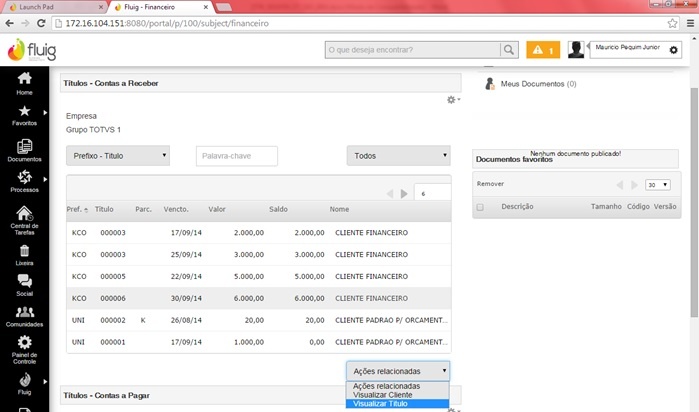Open a new browser tab
The width and height of the screenshot is (699, 412).
tap(224, 7)
